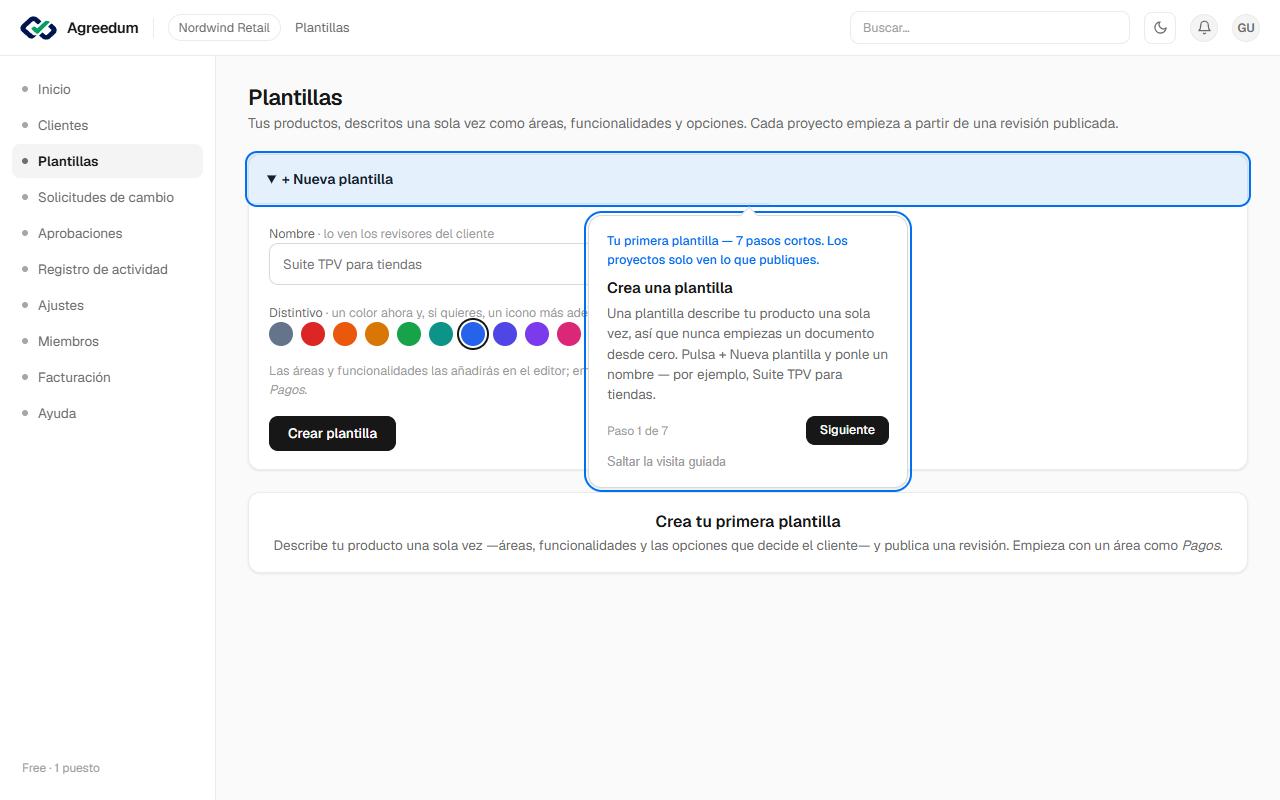The image size is (1280, 800).
Task: Navigate to Aprobaciones
Action: pos(107,233)
